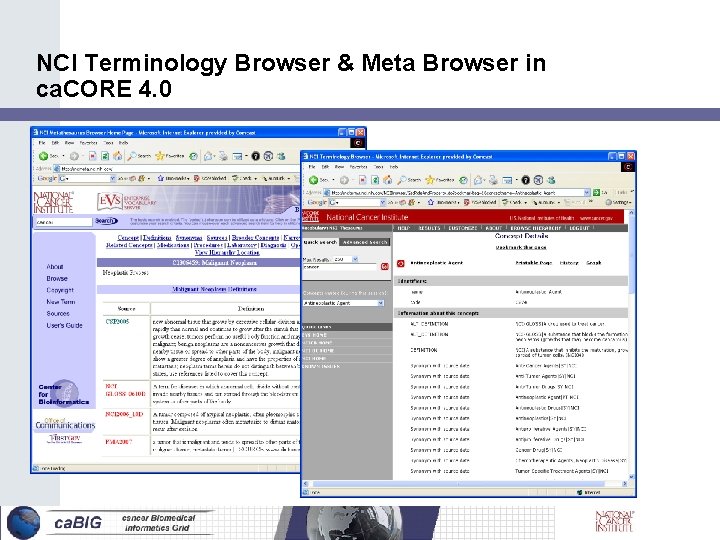This screenshot has height=540, width=720.
Task: Switch to the Advanced search tab
Action: 365,242
